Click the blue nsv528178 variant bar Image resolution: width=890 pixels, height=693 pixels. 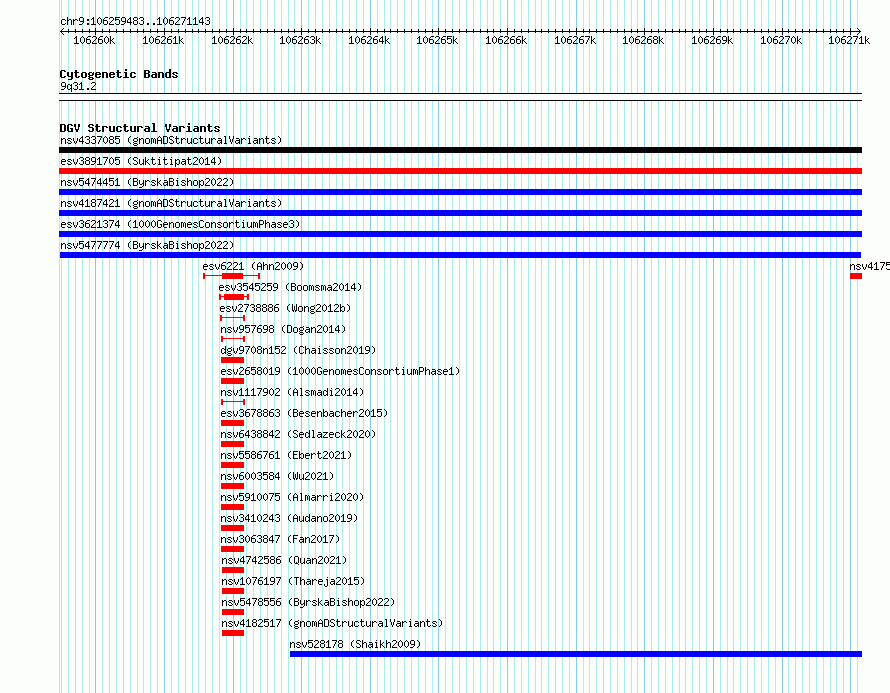pos(576,654)
